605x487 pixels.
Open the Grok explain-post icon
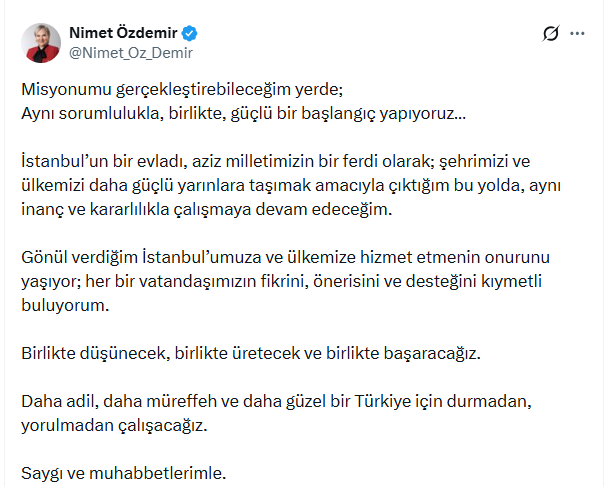click(x=551, y=34)
